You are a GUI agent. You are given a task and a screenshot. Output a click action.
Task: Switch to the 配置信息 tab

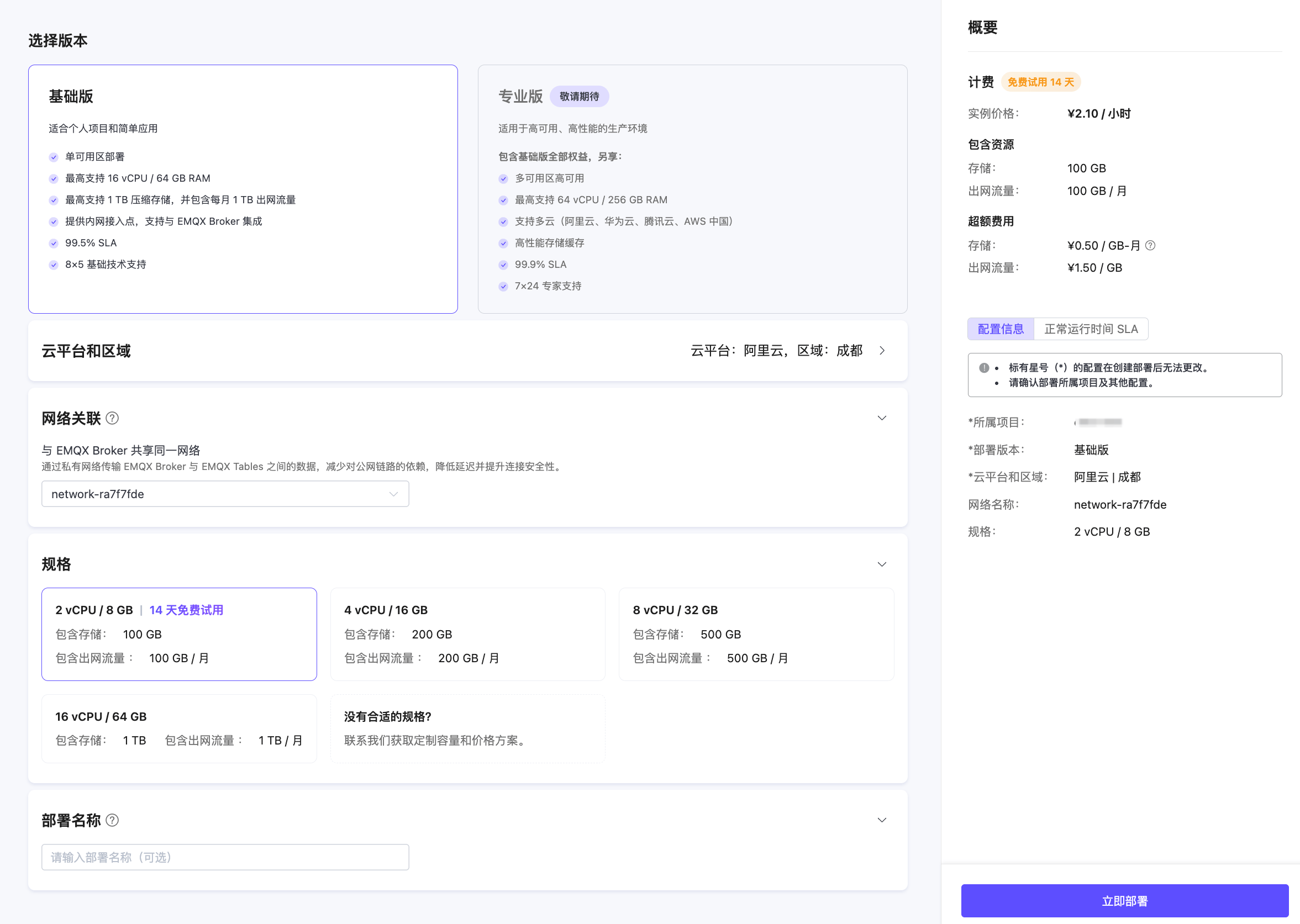coord(1000,329)
